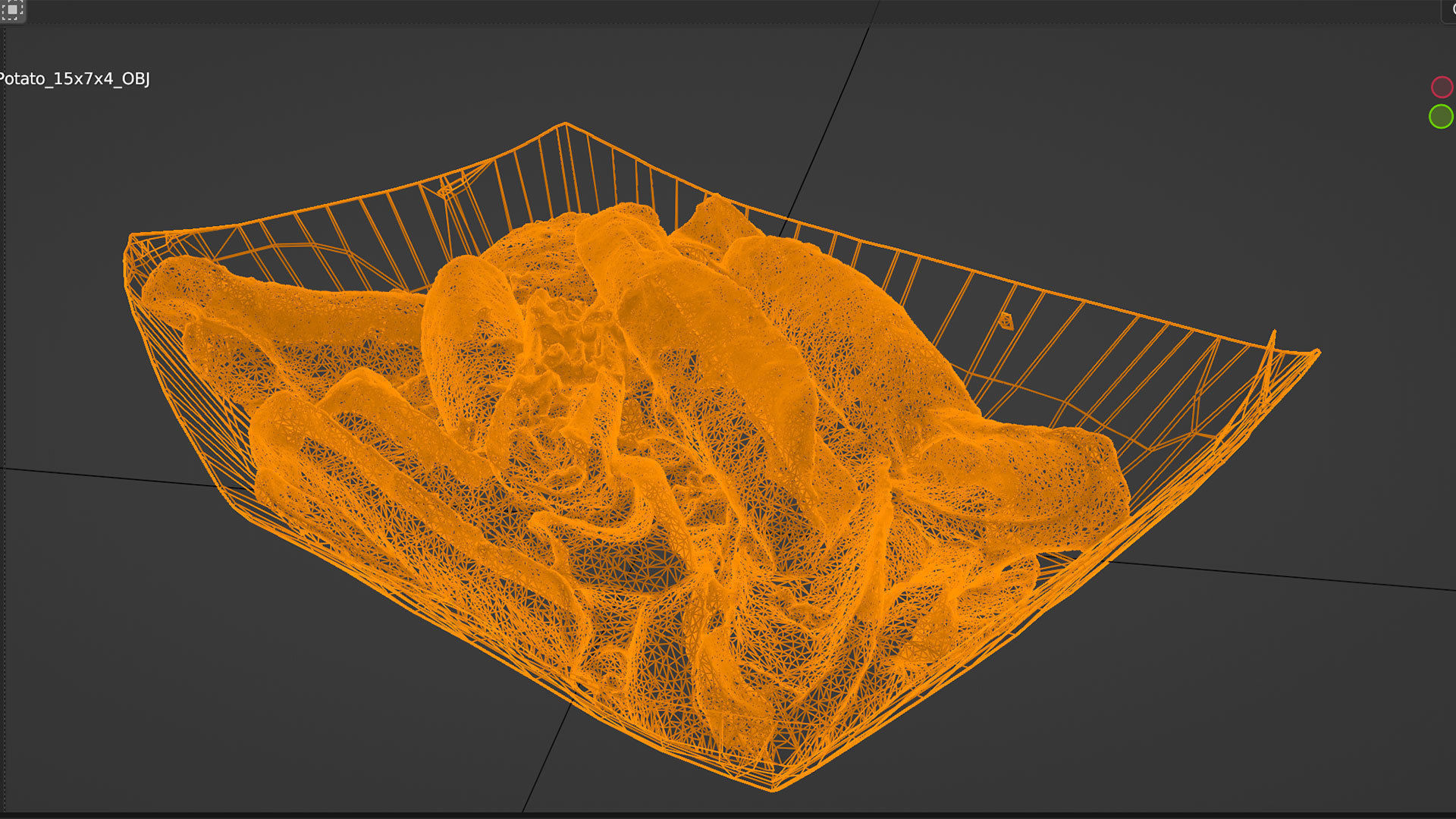Click the green Y axis gizmo circle

point(1440,117)
